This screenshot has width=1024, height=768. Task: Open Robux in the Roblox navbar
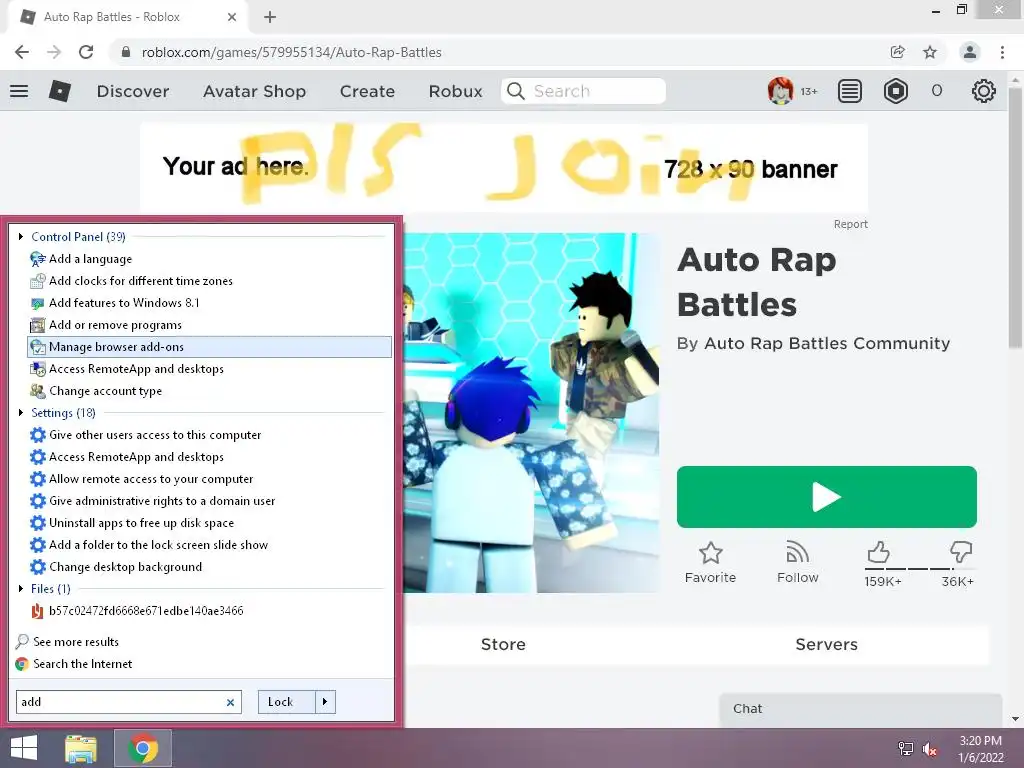click(x=455, y=91)
